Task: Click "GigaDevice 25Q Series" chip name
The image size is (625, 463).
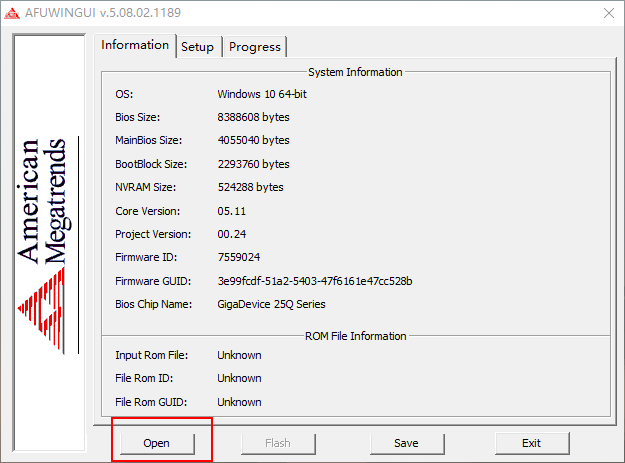Action: coord(271,304)
